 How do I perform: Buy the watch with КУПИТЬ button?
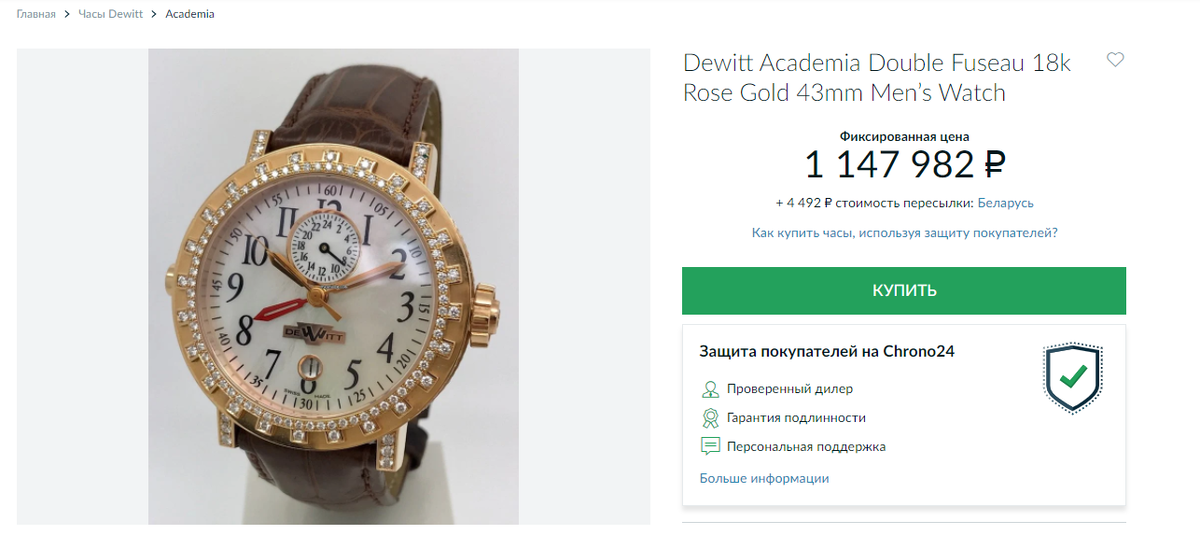[904, 291]
